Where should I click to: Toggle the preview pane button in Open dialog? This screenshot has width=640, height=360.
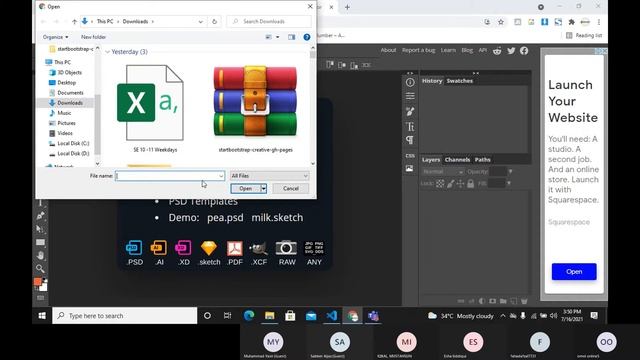click(x=291, y=37)
